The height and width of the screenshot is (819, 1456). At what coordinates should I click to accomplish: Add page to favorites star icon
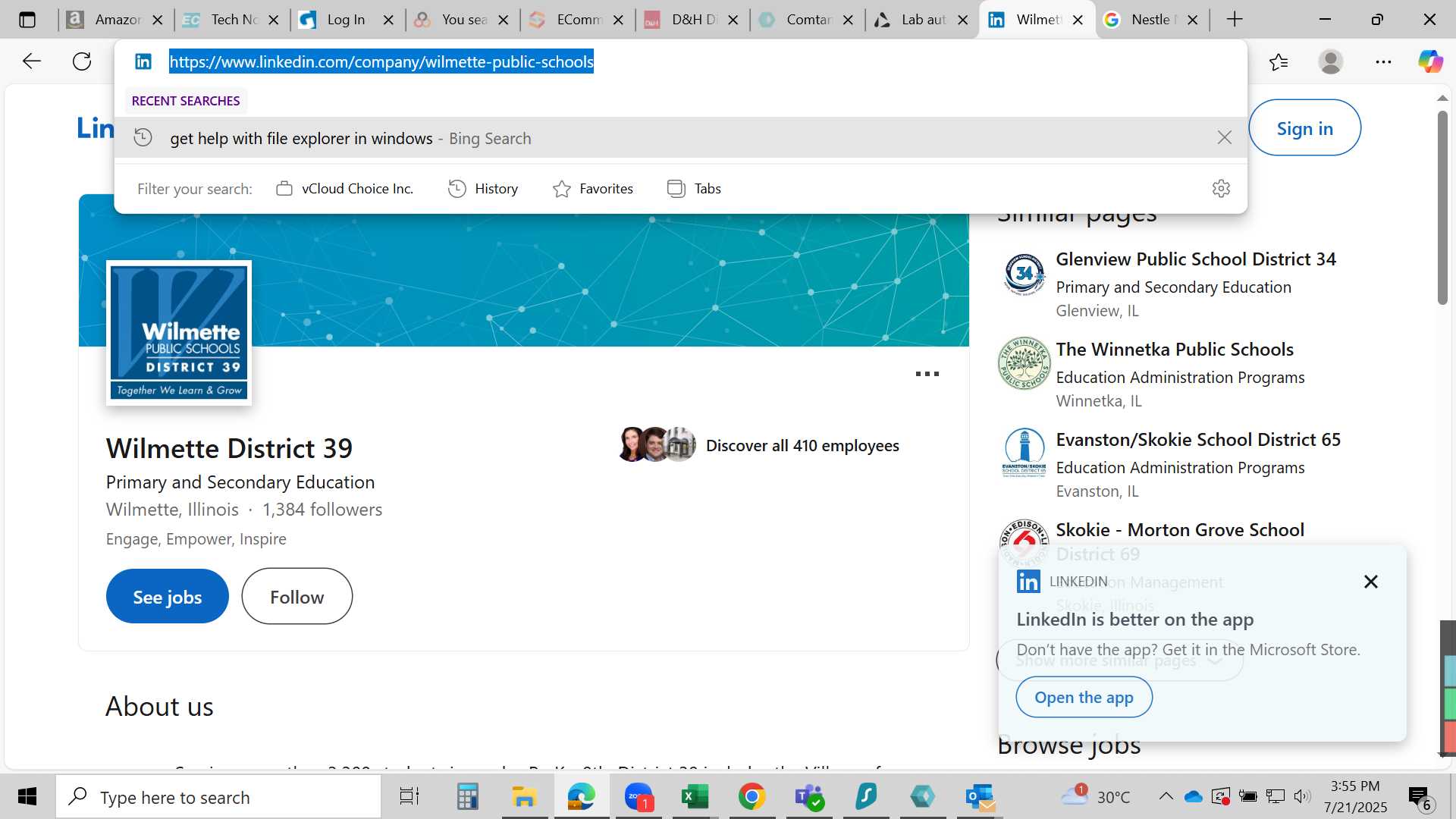coord(1279,61)
